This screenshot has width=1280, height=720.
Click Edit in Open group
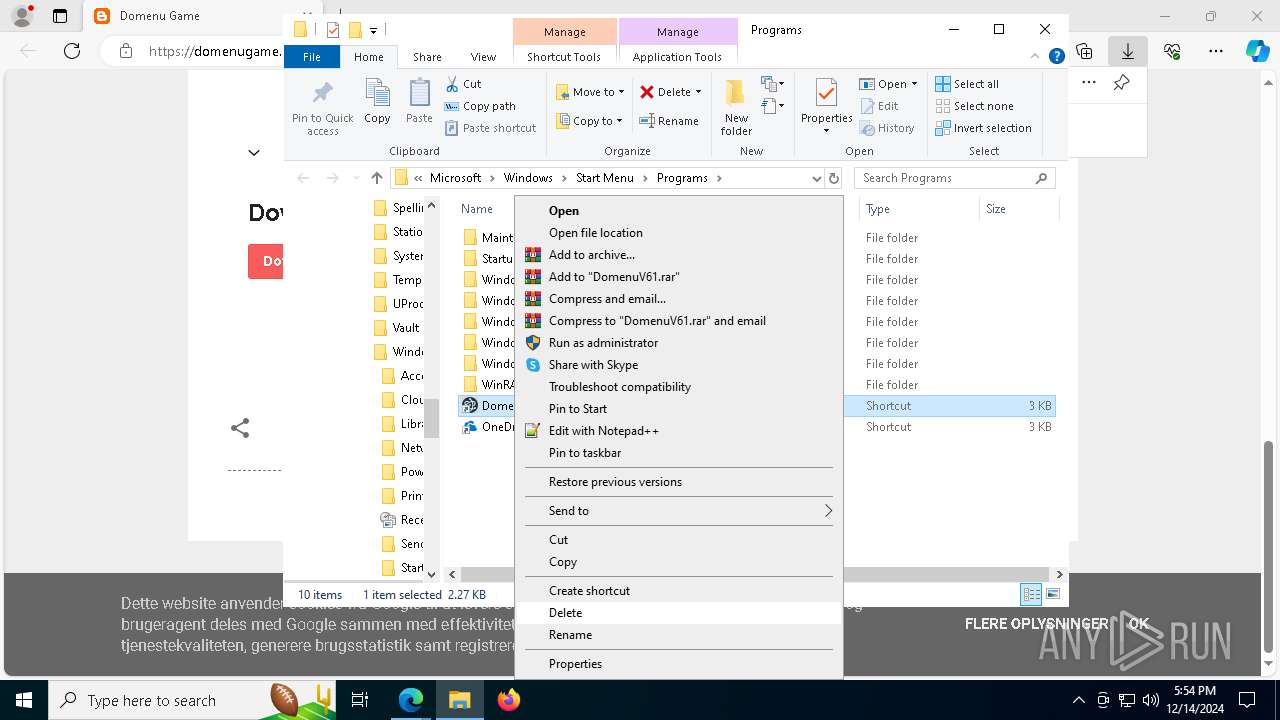point(878,106)
